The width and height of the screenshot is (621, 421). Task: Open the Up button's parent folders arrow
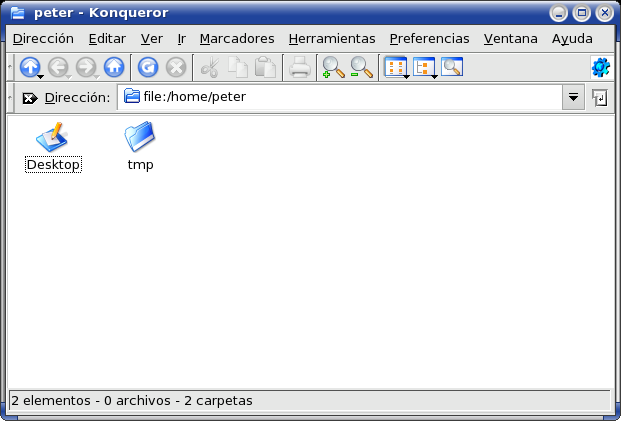pyautogui.click(x=40, y=77)
